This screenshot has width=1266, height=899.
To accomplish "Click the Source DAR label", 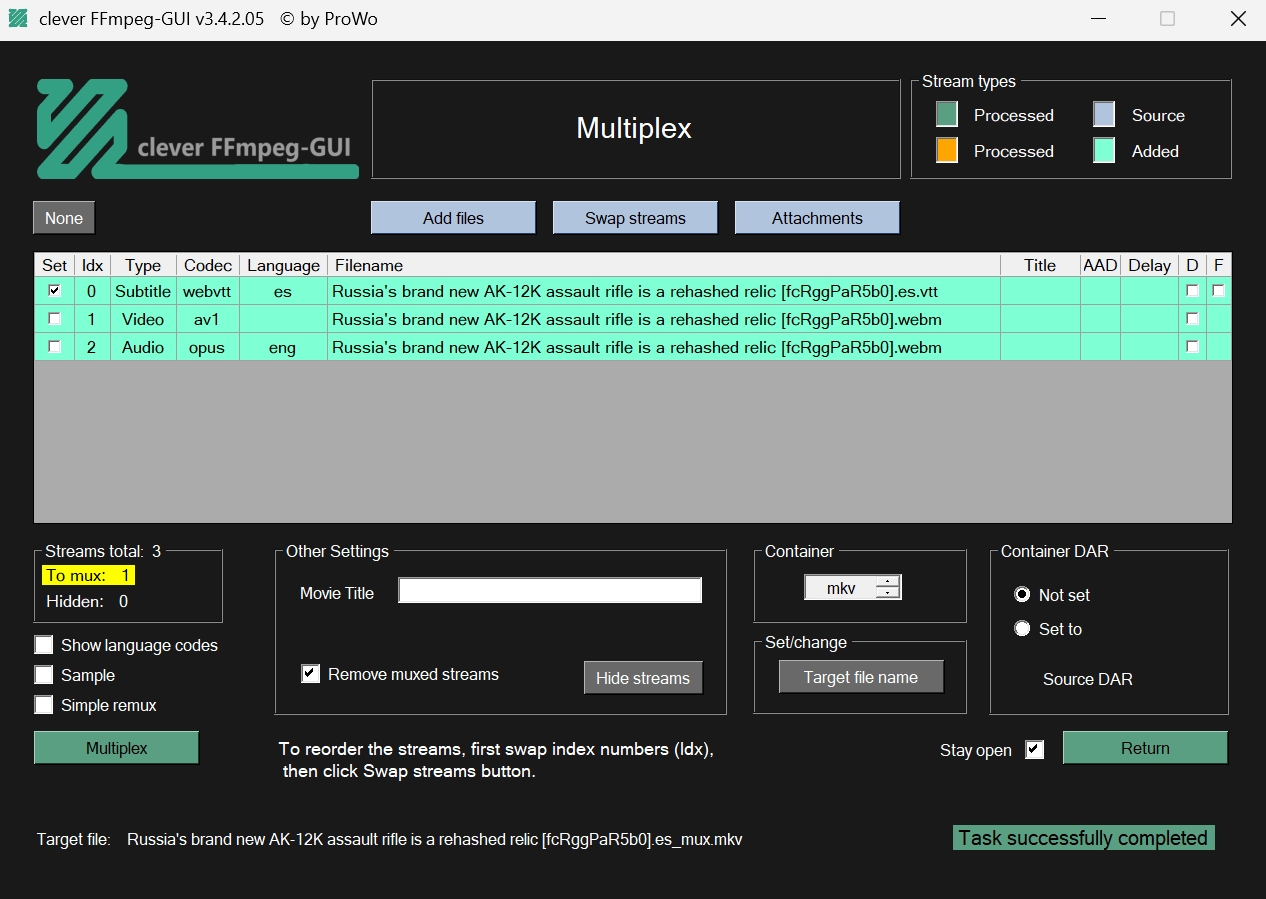I will click(1088, 679).
